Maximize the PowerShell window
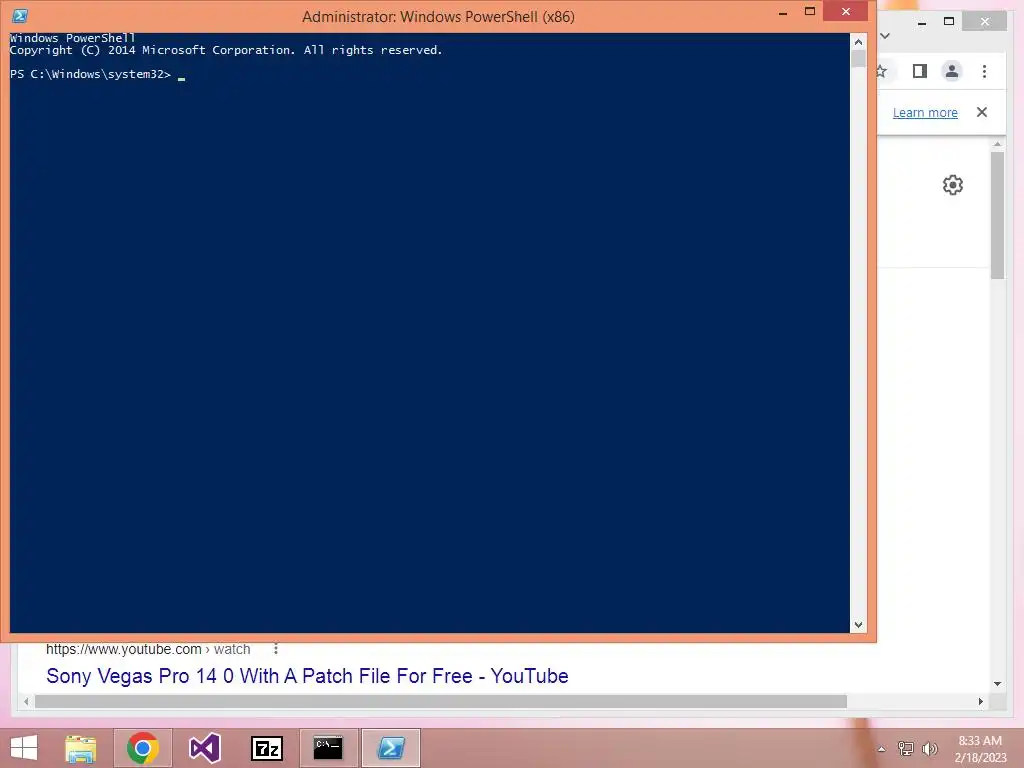The image size is (1024, 768). (810, 11)
